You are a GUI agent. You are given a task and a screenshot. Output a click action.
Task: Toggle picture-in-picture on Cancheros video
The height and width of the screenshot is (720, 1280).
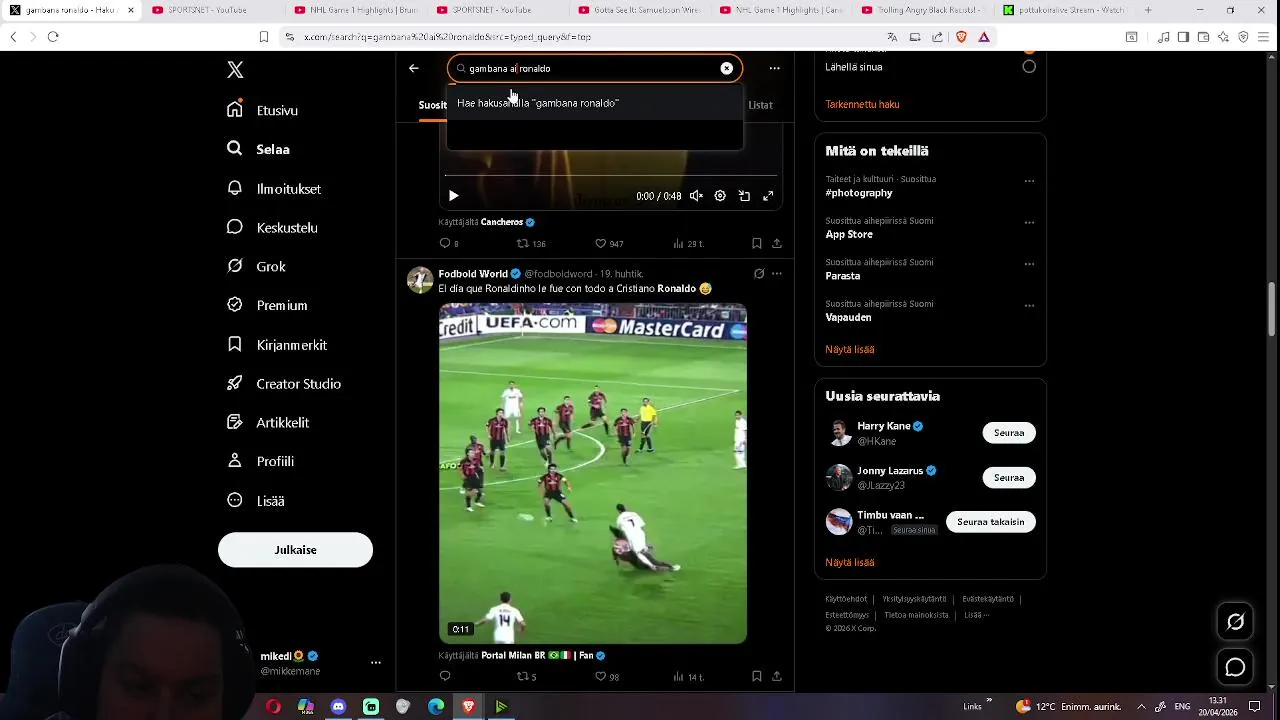tap(744, 196)
